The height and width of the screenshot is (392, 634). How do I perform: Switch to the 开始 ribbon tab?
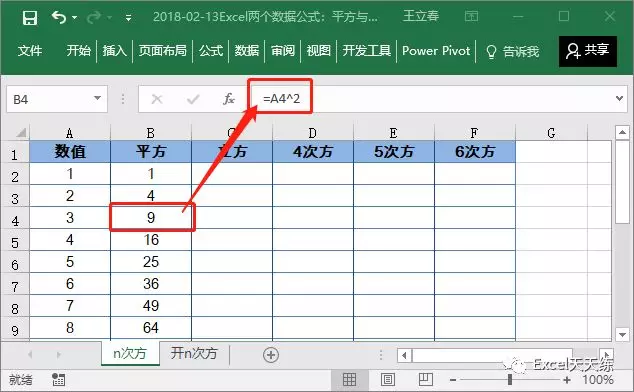(x=78, y=51)
